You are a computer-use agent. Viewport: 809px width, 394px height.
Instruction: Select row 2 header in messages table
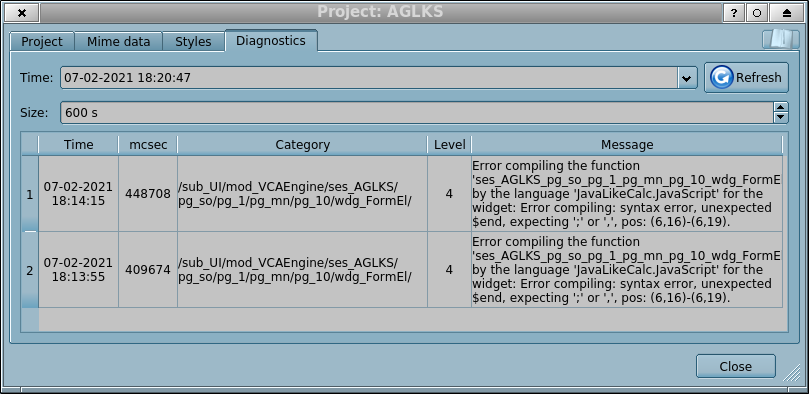pos(30,270)
